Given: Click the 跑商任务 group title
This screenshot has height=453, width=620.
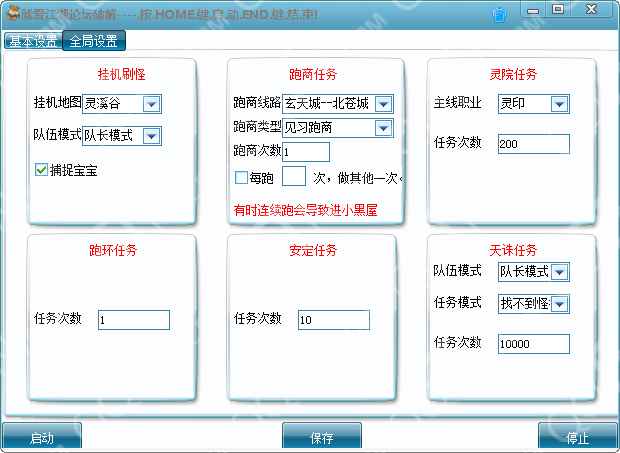Looking at the screenshot, I should click(313, 74).
